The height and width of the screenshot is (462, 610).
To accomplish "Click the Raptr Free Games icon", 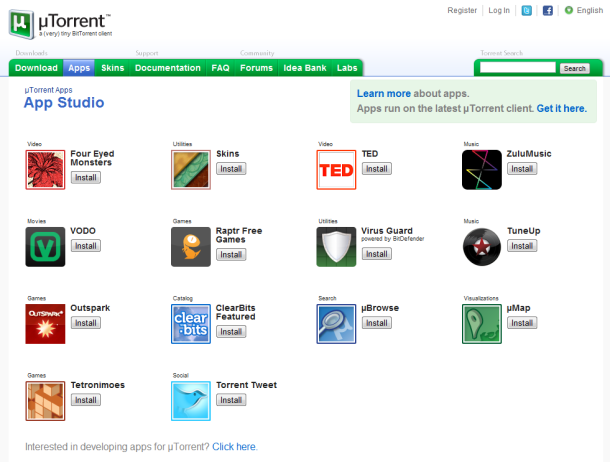I will point(191,247).
